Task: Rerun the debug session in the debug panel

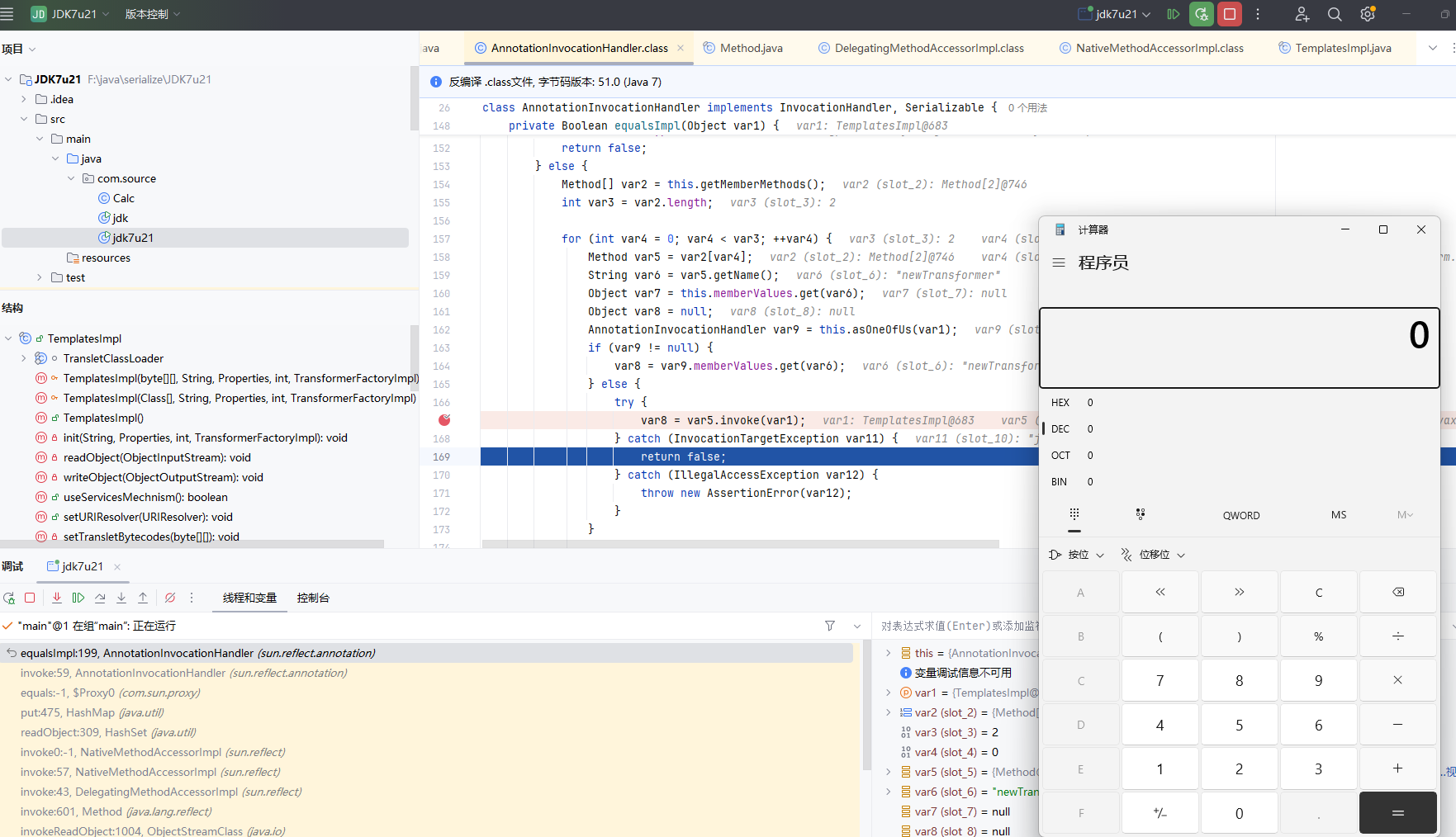Action: tap(9, 598)
